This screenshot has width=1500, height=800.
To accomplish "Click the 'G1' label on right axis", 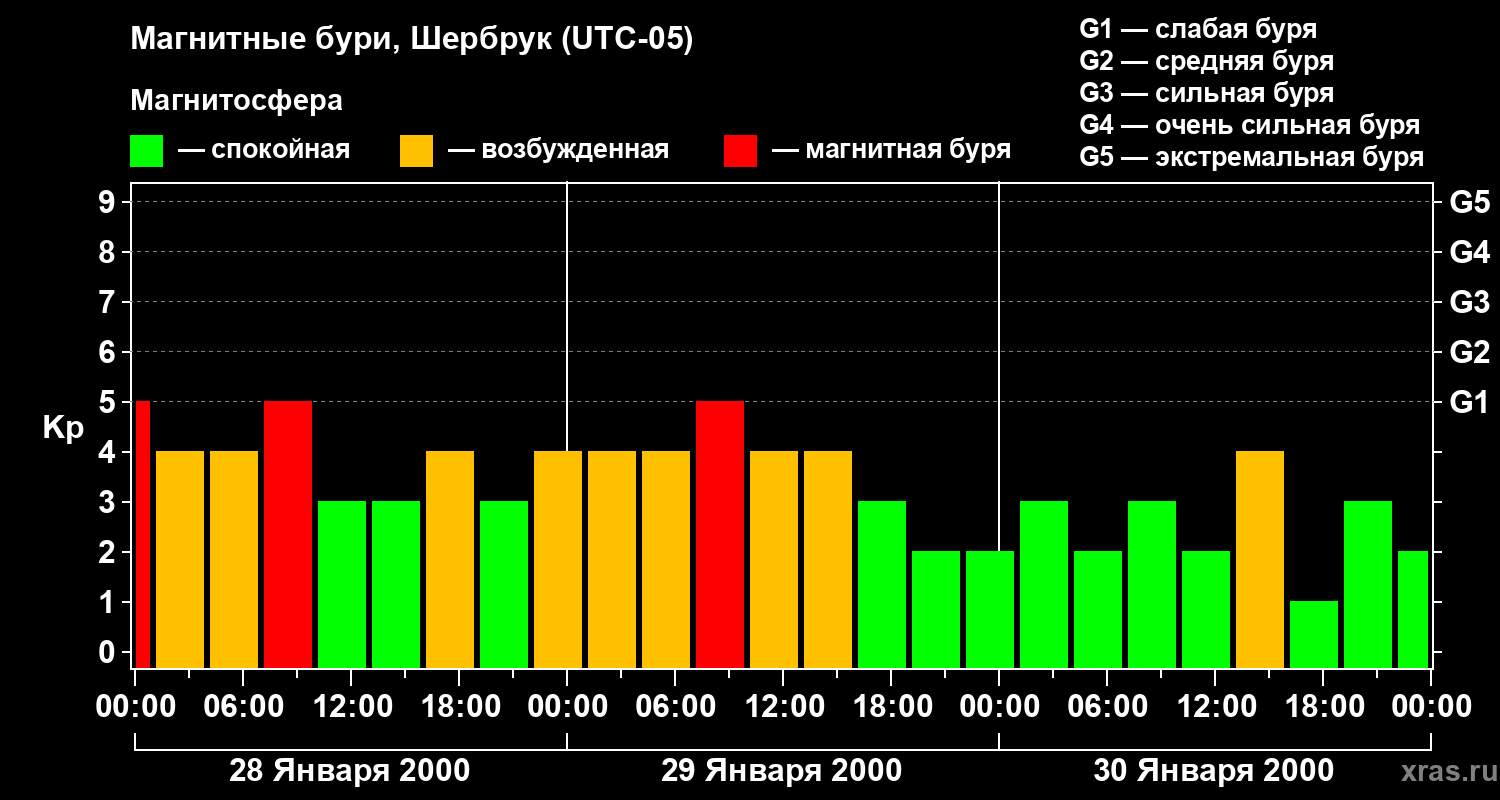I will (x=1469, y=403).
